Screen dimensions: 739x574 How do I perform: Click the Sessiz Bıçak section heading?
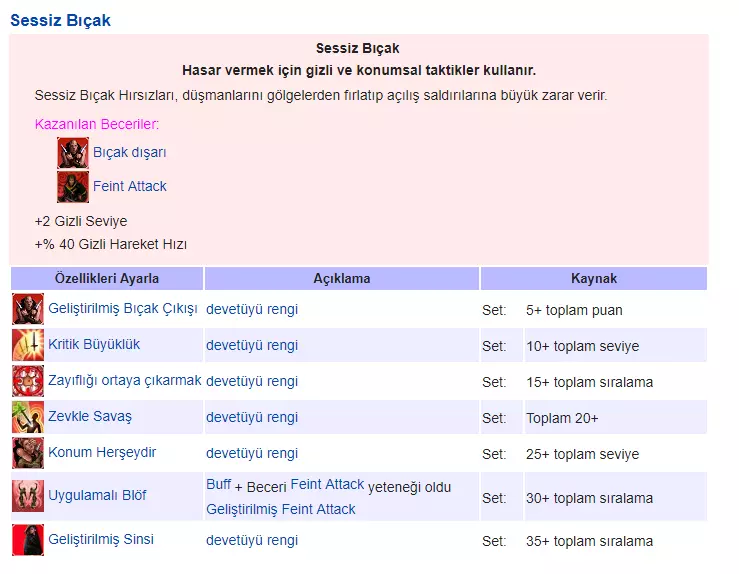coord(60,20)
